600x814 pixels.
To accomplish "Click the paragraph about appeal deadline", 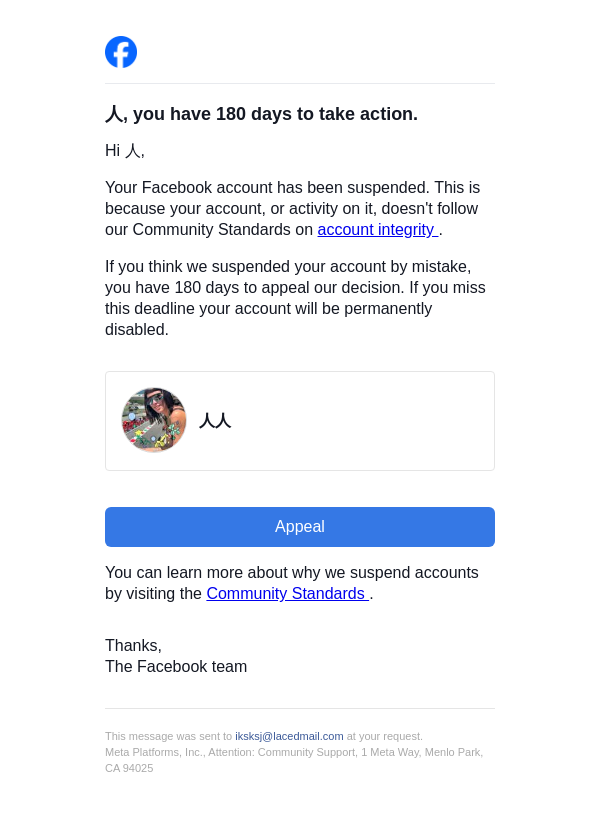I will 295,298.
